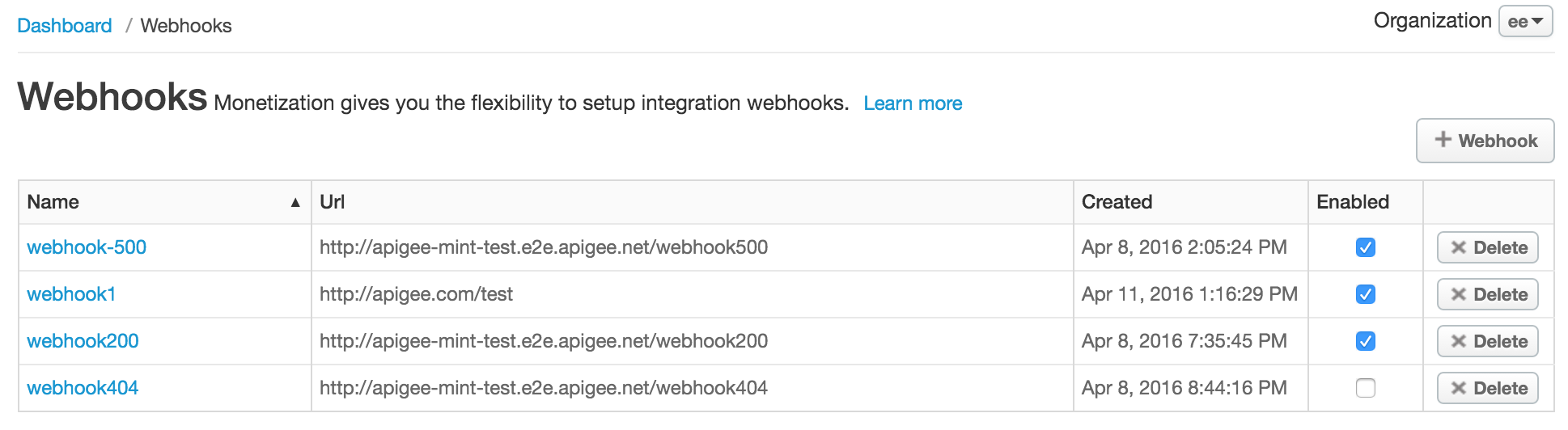Enable the webhook404 checkbox
This screenshot has height=430, width=1568.
pos(1365,389)
